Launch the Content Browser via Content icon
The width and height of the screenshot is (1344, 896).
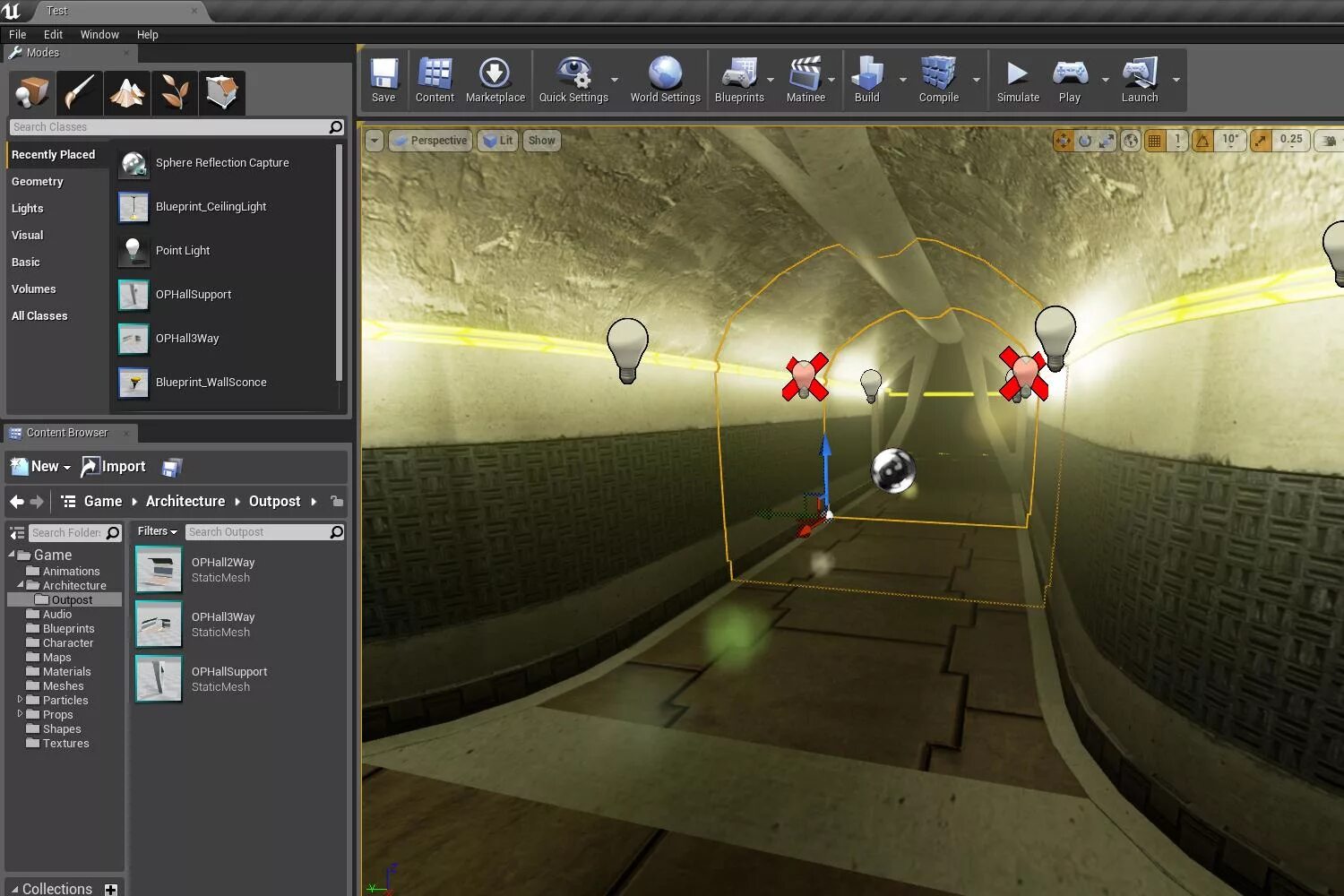tap(435, 79)
